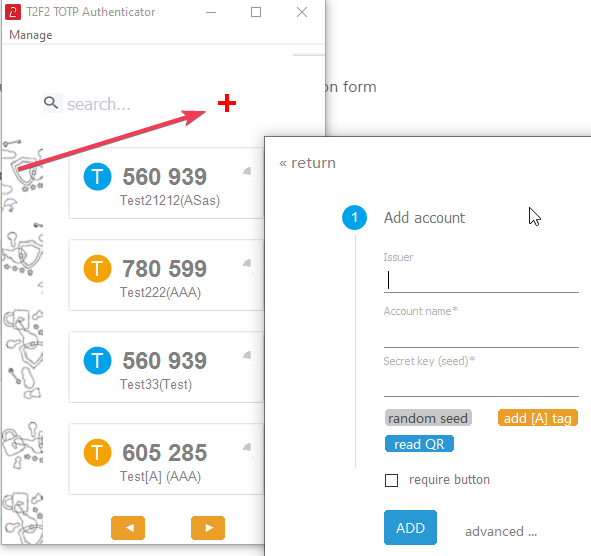Viewport: 591px width, 556px height.
Task: Open the Manage menu
Action: (x=31, y=35)
